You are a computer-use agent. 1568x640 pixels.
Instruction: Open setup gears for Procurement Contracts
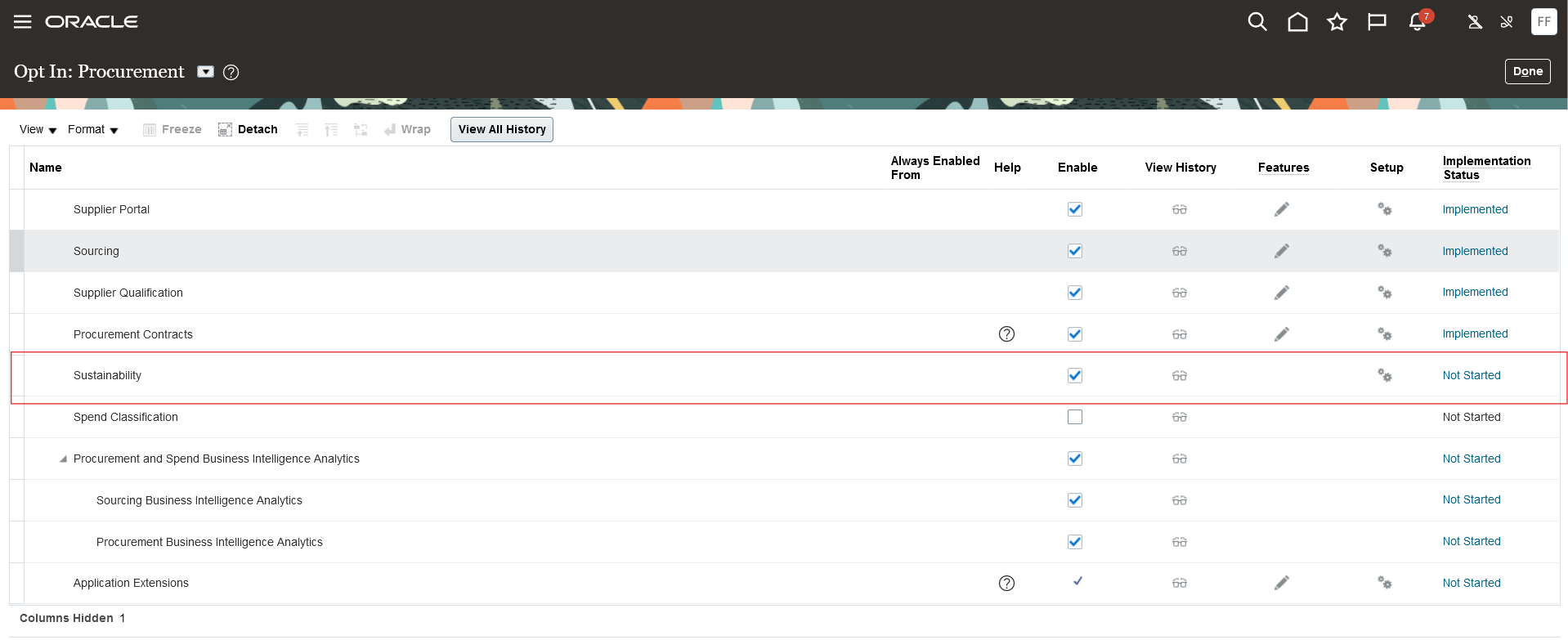pos(1385,334)
